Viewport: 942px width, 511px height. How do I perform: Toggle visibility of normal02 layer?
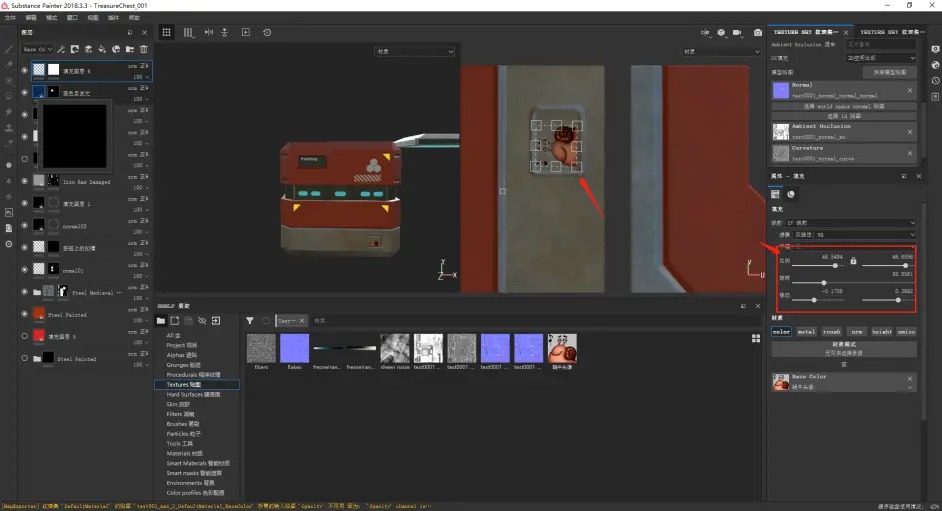coord(25,225)
